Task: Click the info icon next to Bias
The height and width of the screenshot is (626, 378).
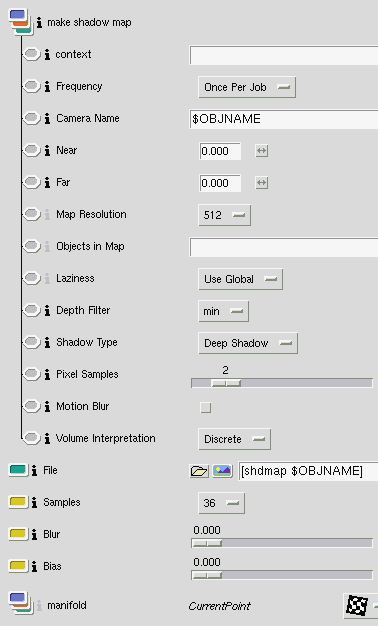Action: click(34, 566)
